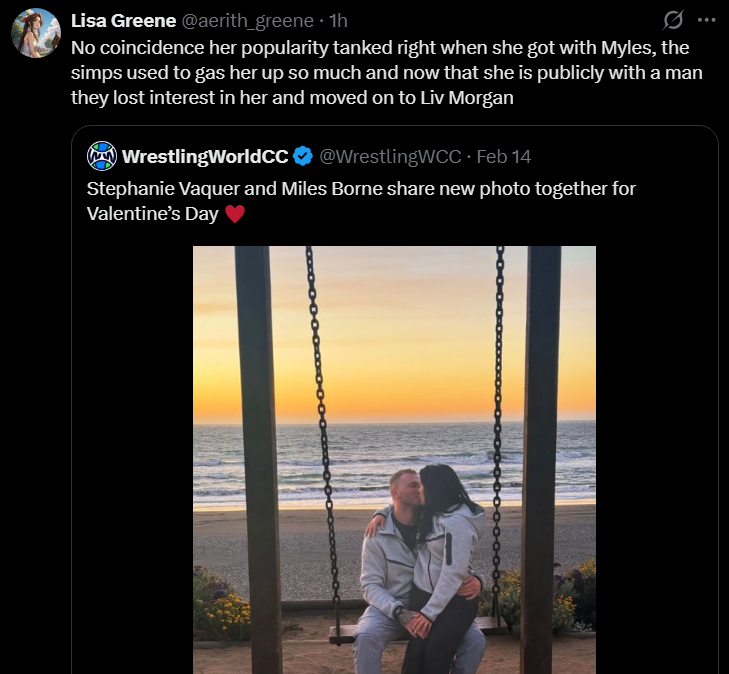Click the WrestlingWorldCC logo avatar
The image size is (729, 674).
point(102,156)
